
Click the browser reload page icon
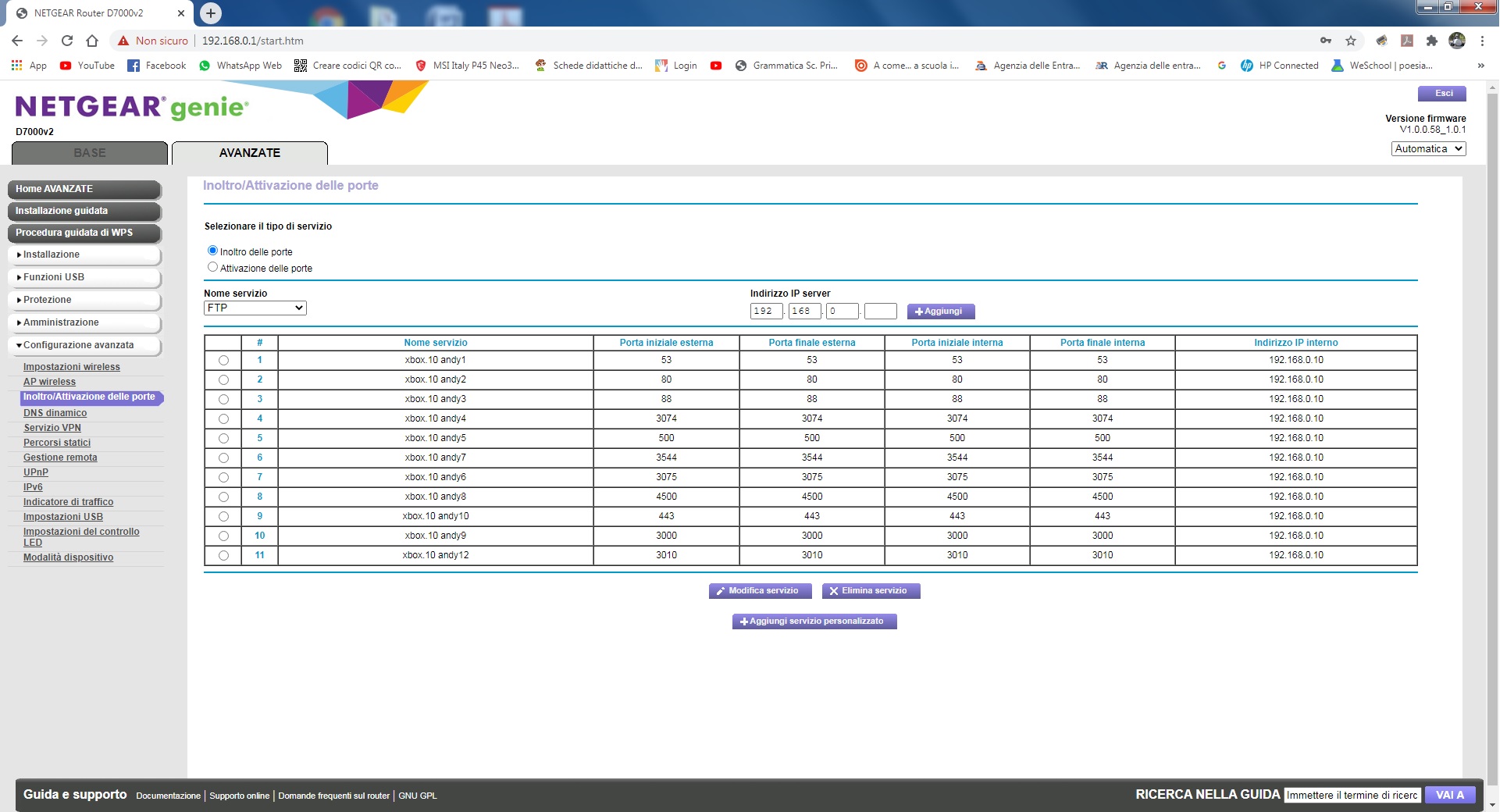click(67, 41)
